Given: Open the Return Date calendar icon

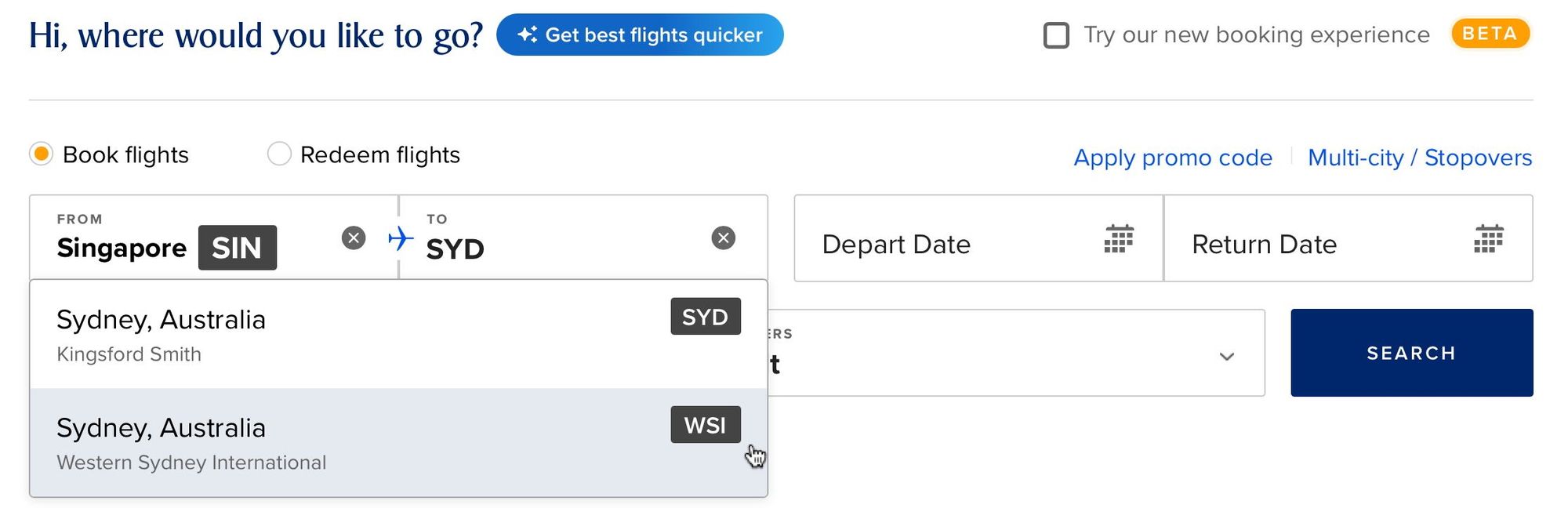Looking at the screenshot, I should 1488,238.
